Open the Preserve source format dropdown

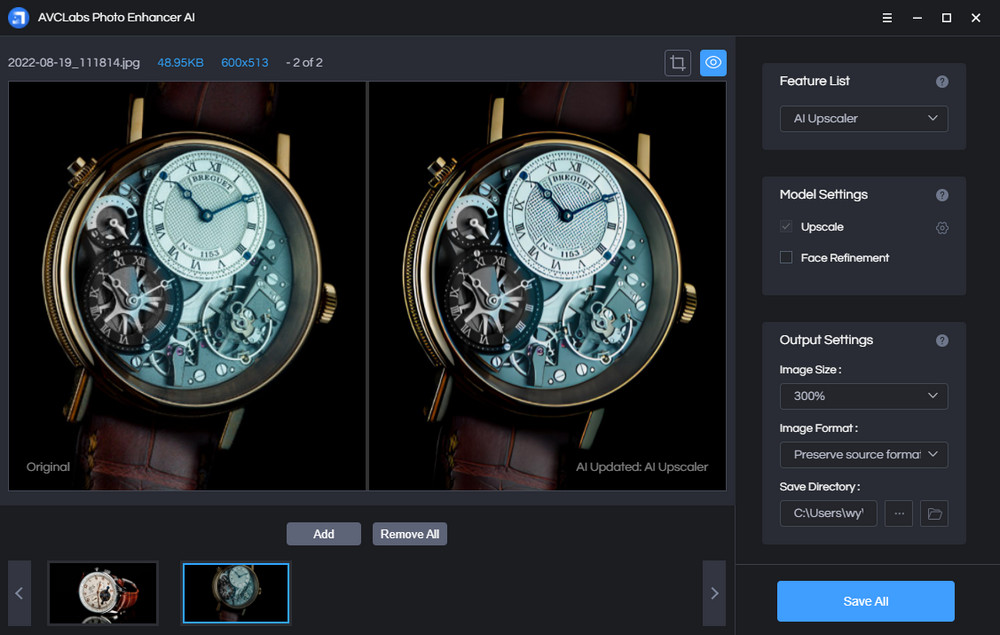pyautogui.click(x=864, y=455)
